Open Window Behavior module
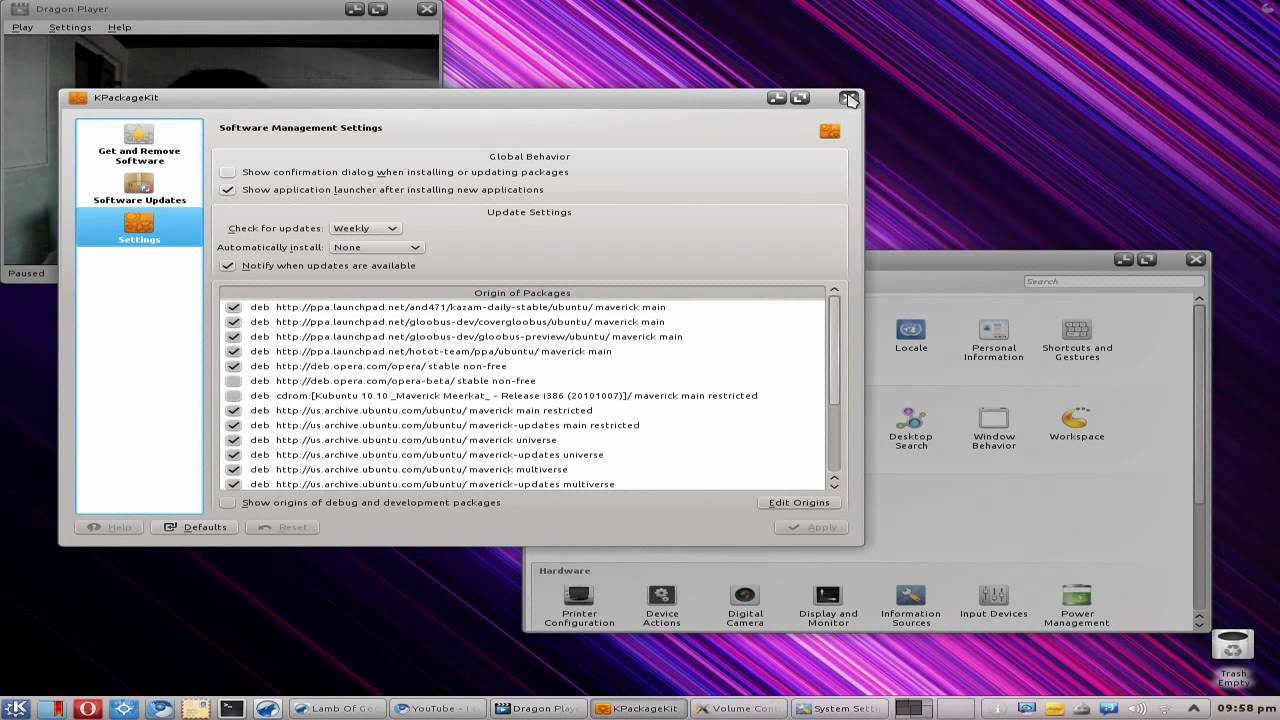This screenshot has width=1280, height=720. 993,428
